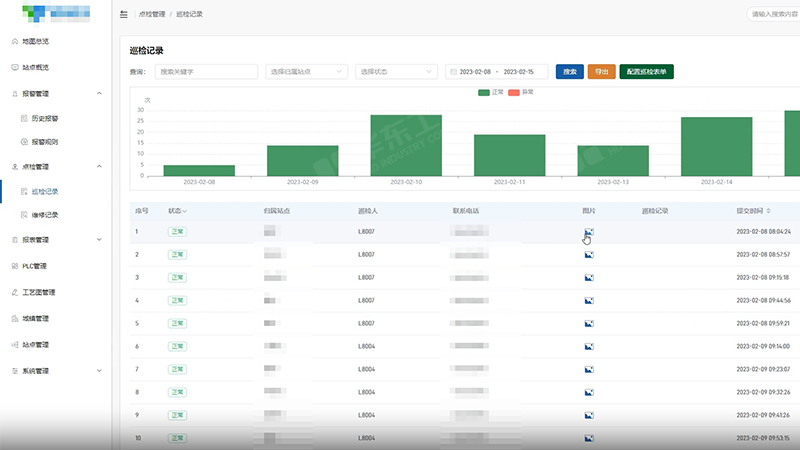Open 工艺图管理 from the sidebar
The width and height of the screenshot is (800, 450).
[38, 292]
